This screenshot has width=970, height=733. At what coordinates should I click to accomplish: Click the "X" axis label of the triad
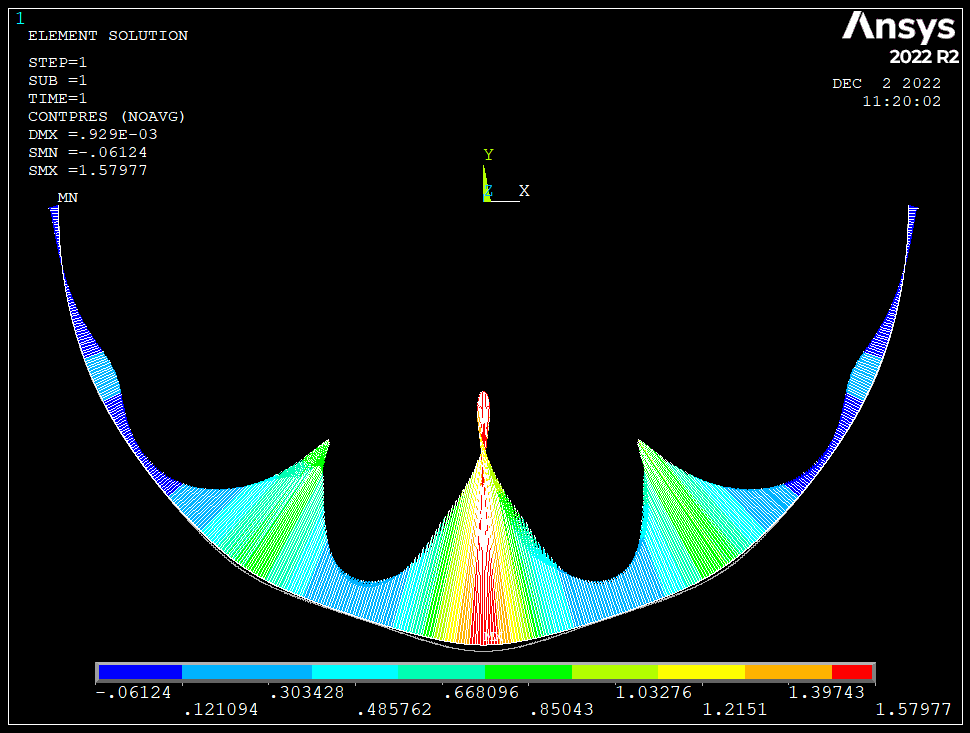(524, 191)
